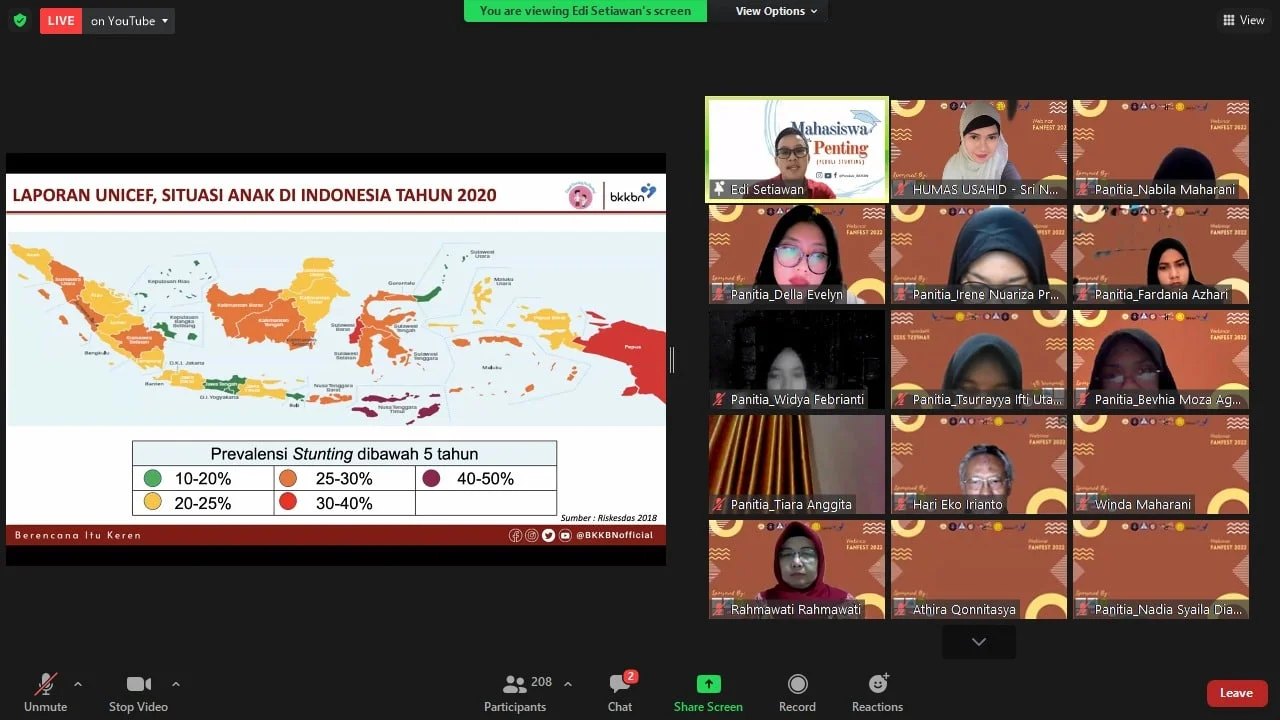Image resolution: width=1280 pixels, height=720 pixels.
Task: Toggle the Chat panel
Action: pyautogui.click(x=620, y=692)
